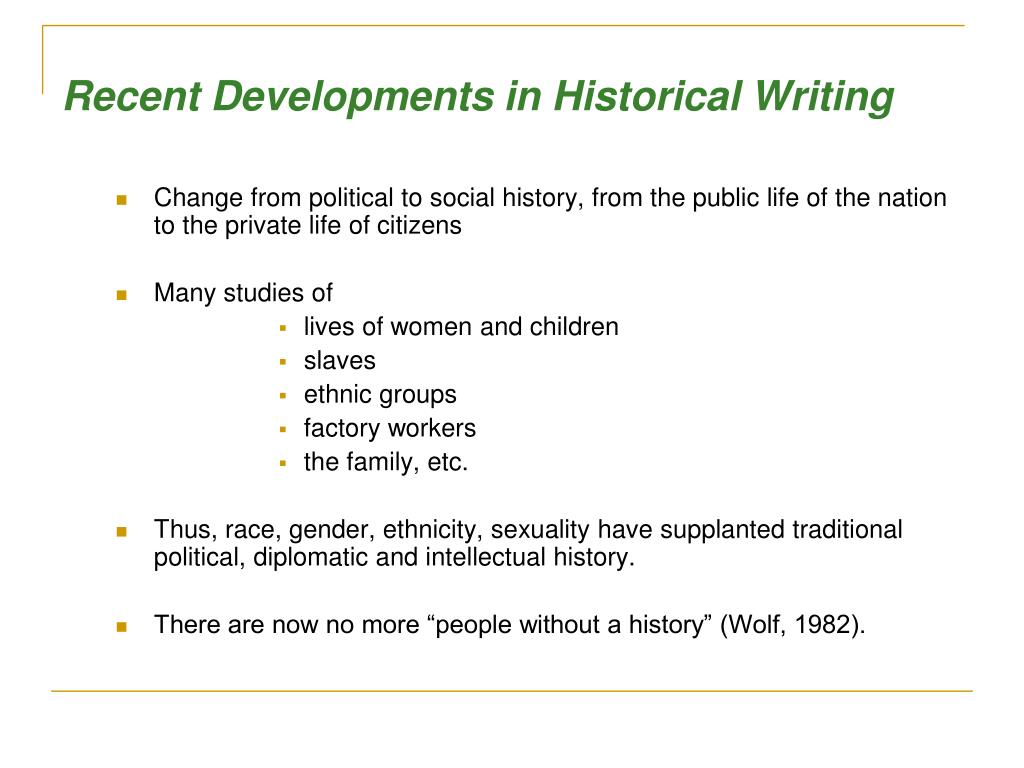
Task: Click the sub-bullet 'factory workers'
Action: pyautogui.click(x=390, y=428)
